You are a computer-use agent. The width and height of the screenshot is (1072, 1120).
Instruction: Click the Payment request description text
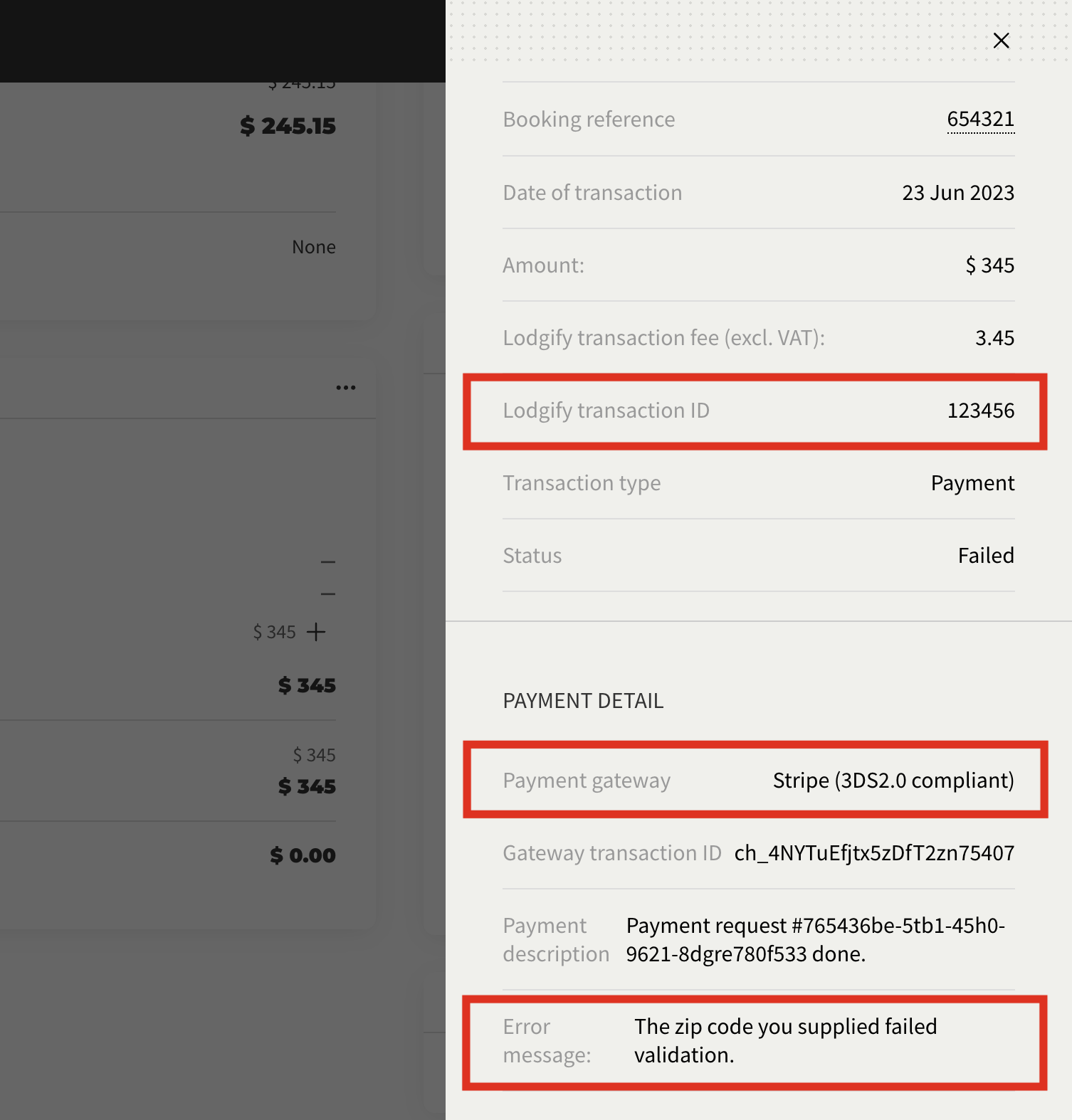point(816,939)
